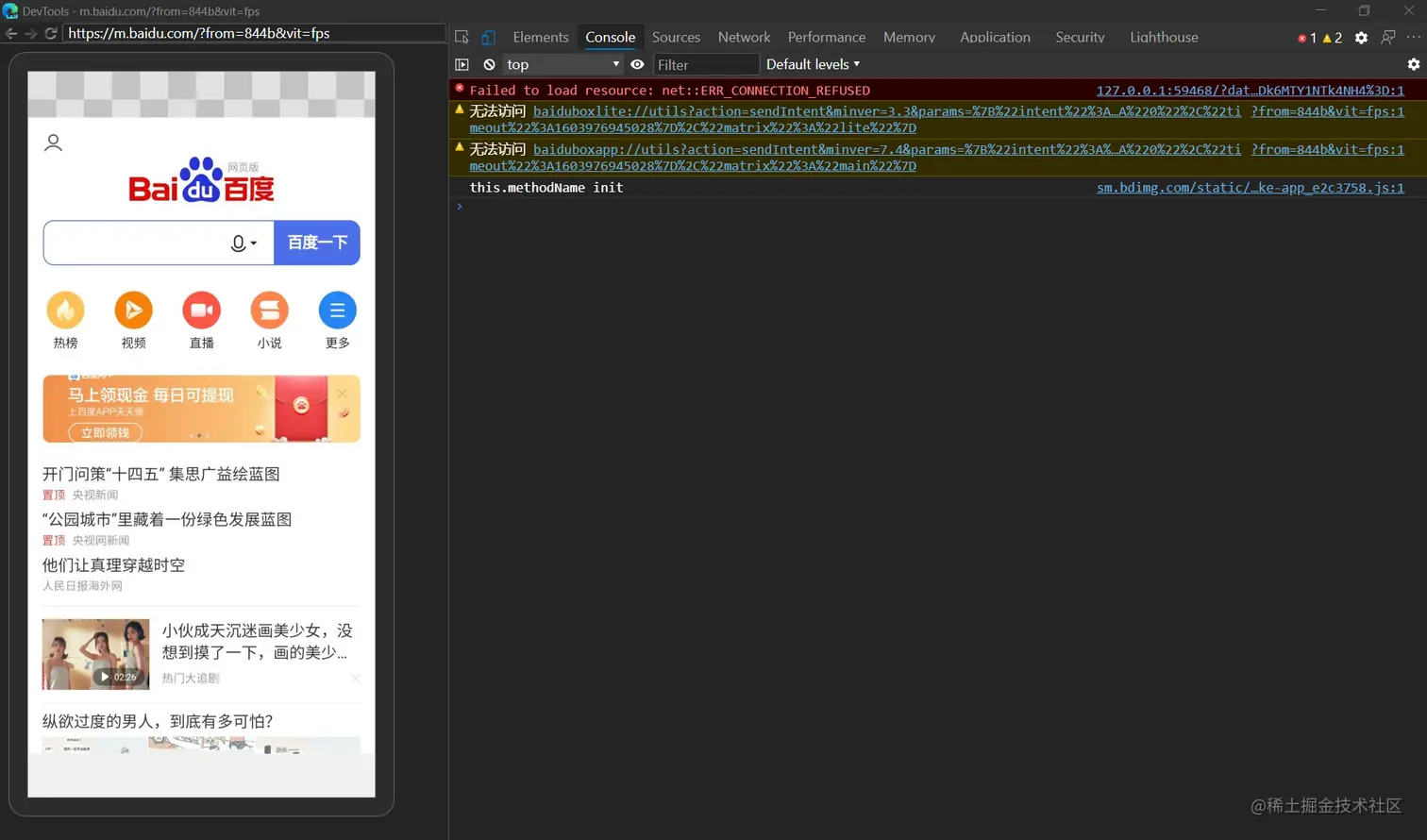This screenshot has height=840, width=1427.
Task: Click the console prompt chevron
Action: pos(460,206)
